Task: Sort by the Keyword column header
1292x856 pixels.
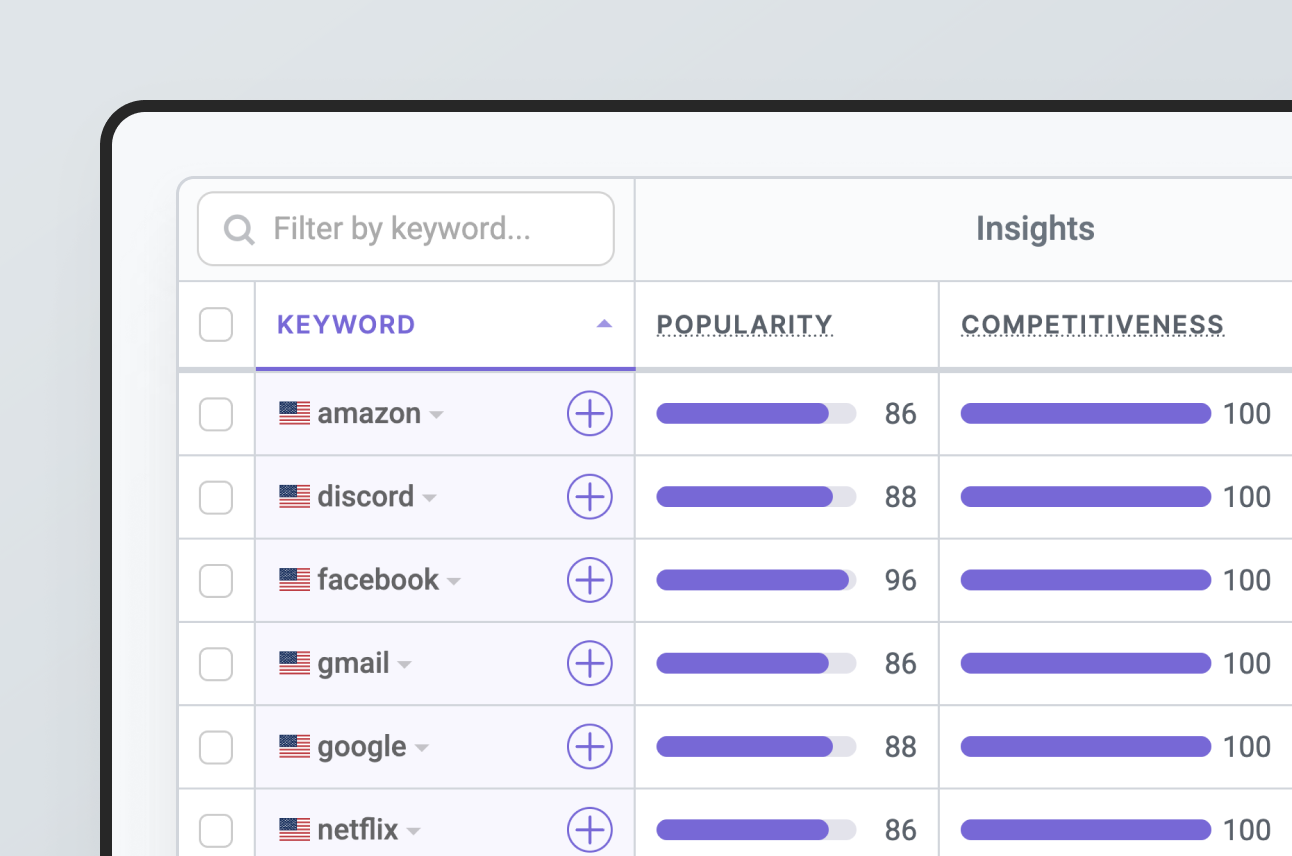Action: 346,325
